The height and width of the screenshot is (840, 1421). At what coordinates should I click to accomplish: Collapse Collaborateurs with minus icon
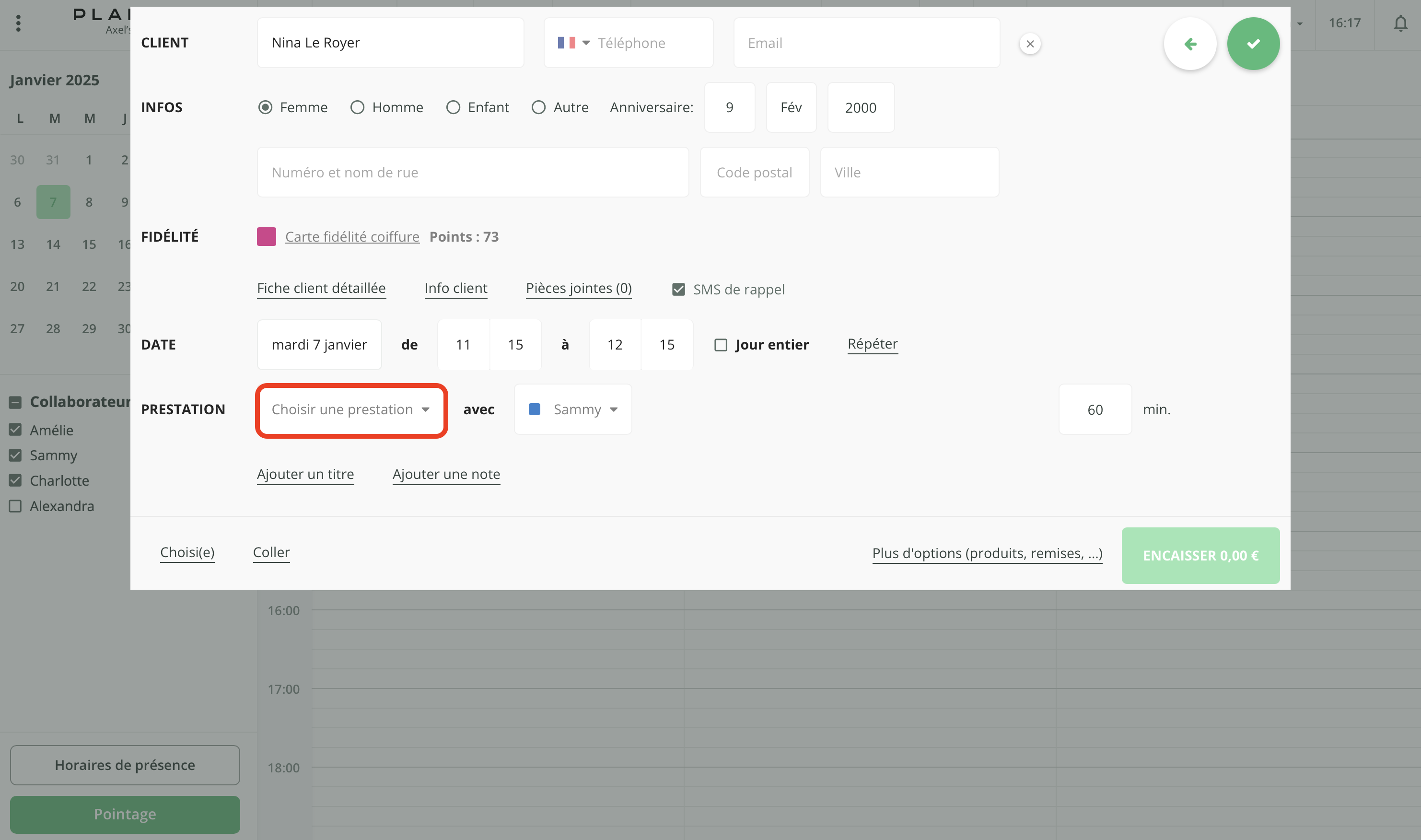coord(15,402)
